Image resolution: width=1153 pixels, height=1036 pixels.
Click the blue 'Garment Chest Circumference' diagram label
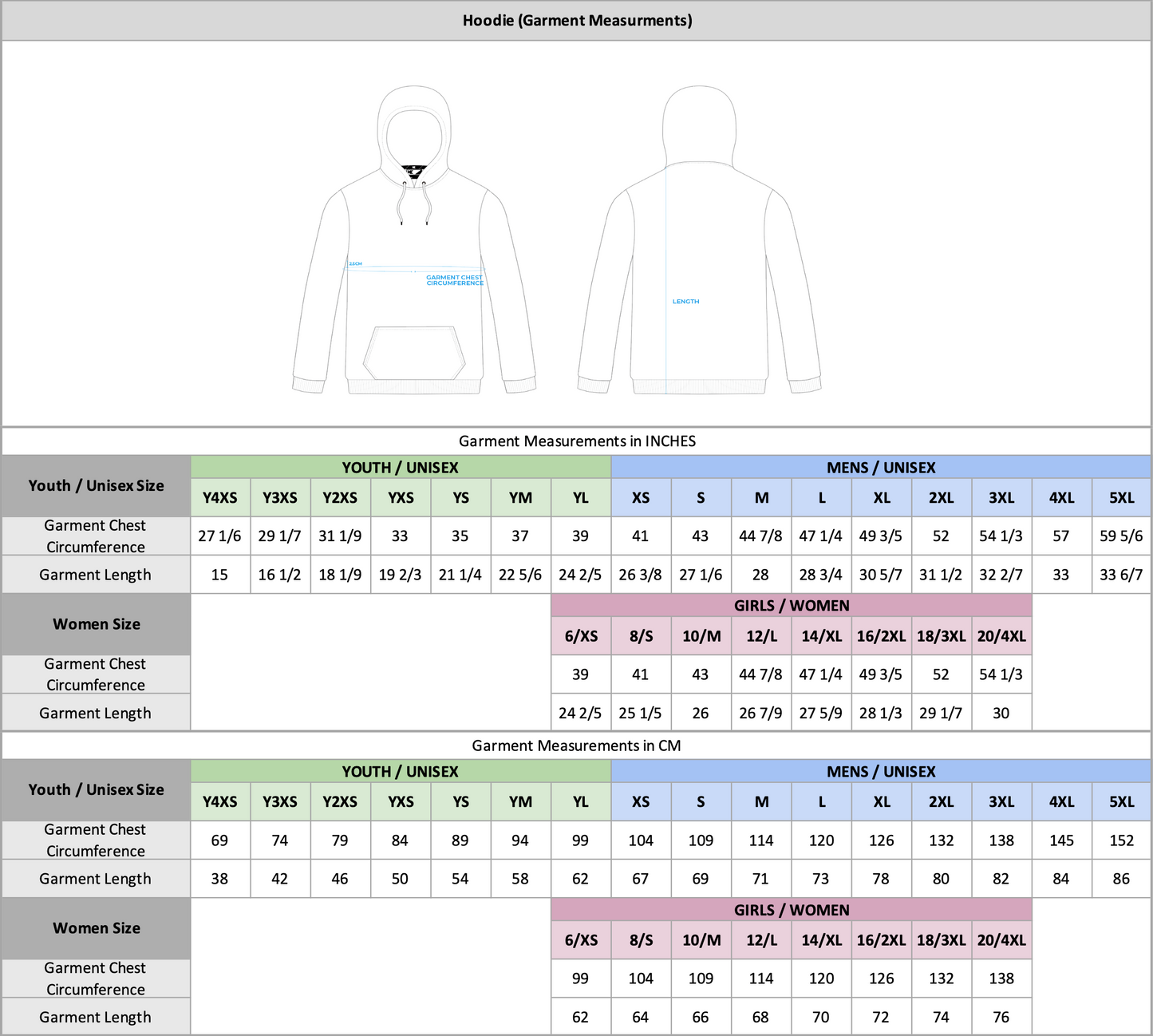coord(454,280)
